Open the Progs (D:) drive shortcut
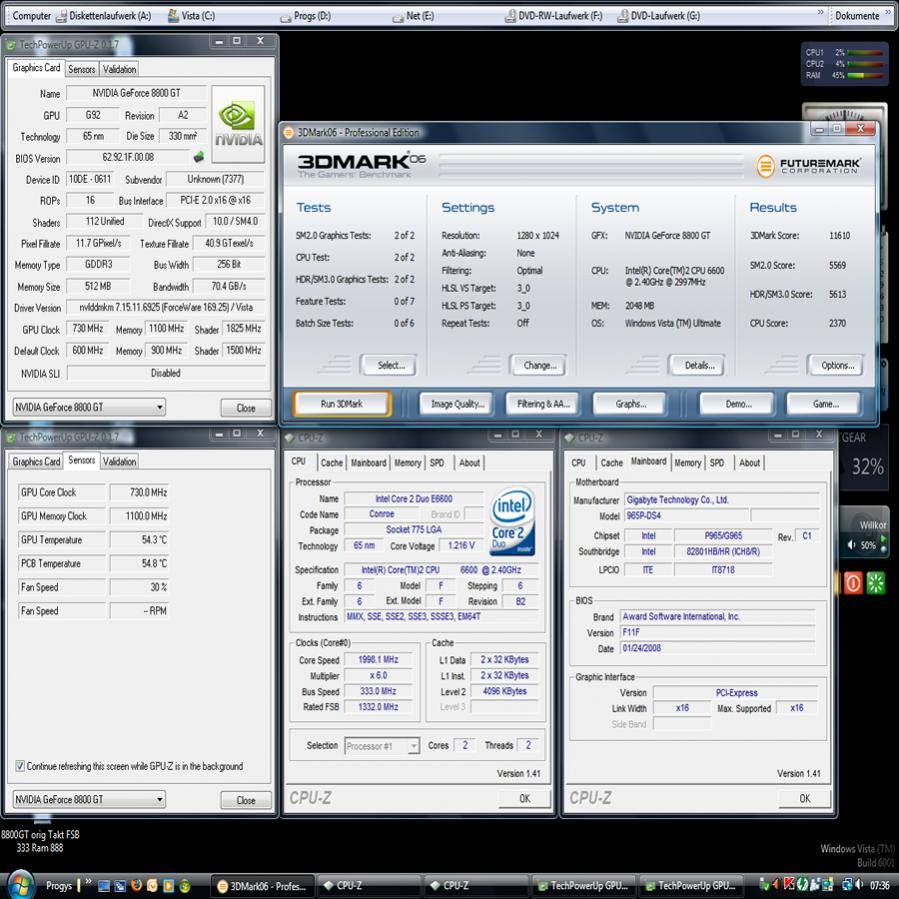 click(306, 16)
